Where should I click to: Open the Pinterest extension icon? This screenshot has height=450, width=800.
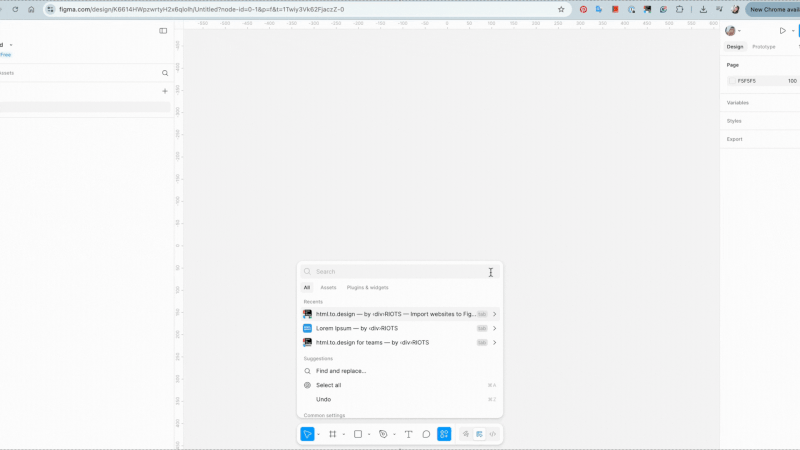coord(583,9)
